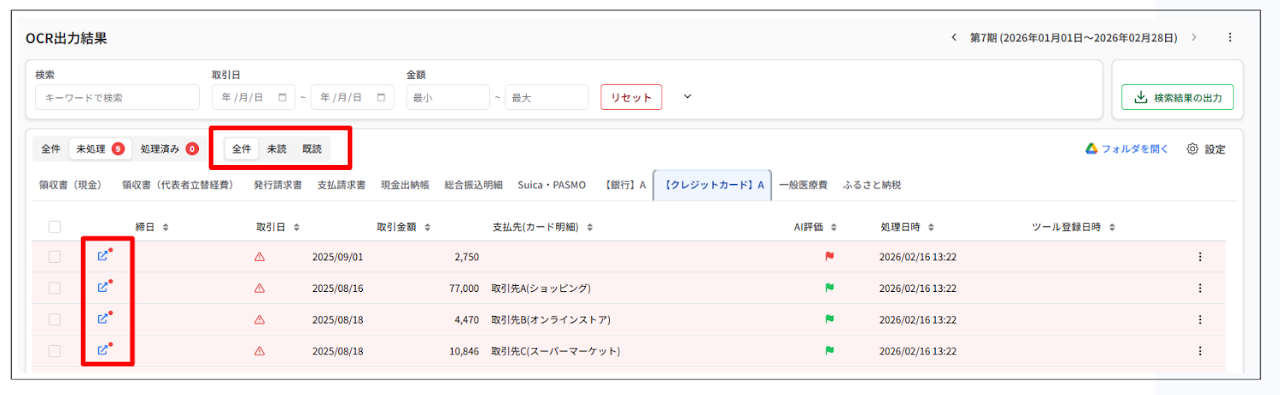
Task: Open external link icon in 2025/09/01 row
Action: [x=102, y=257]
